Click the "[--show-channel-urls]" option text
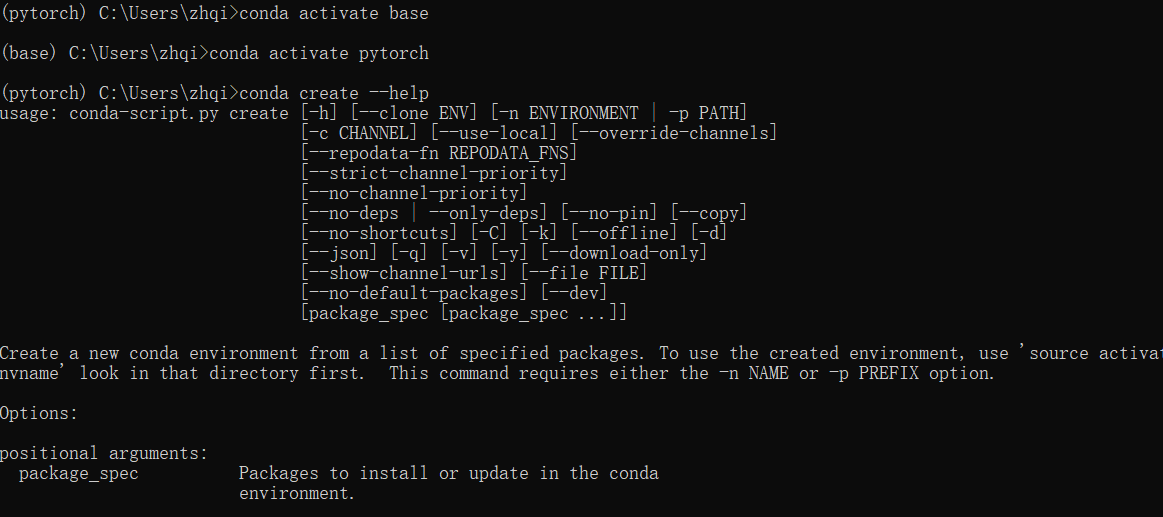1163x517 pixels. [404, 273]
